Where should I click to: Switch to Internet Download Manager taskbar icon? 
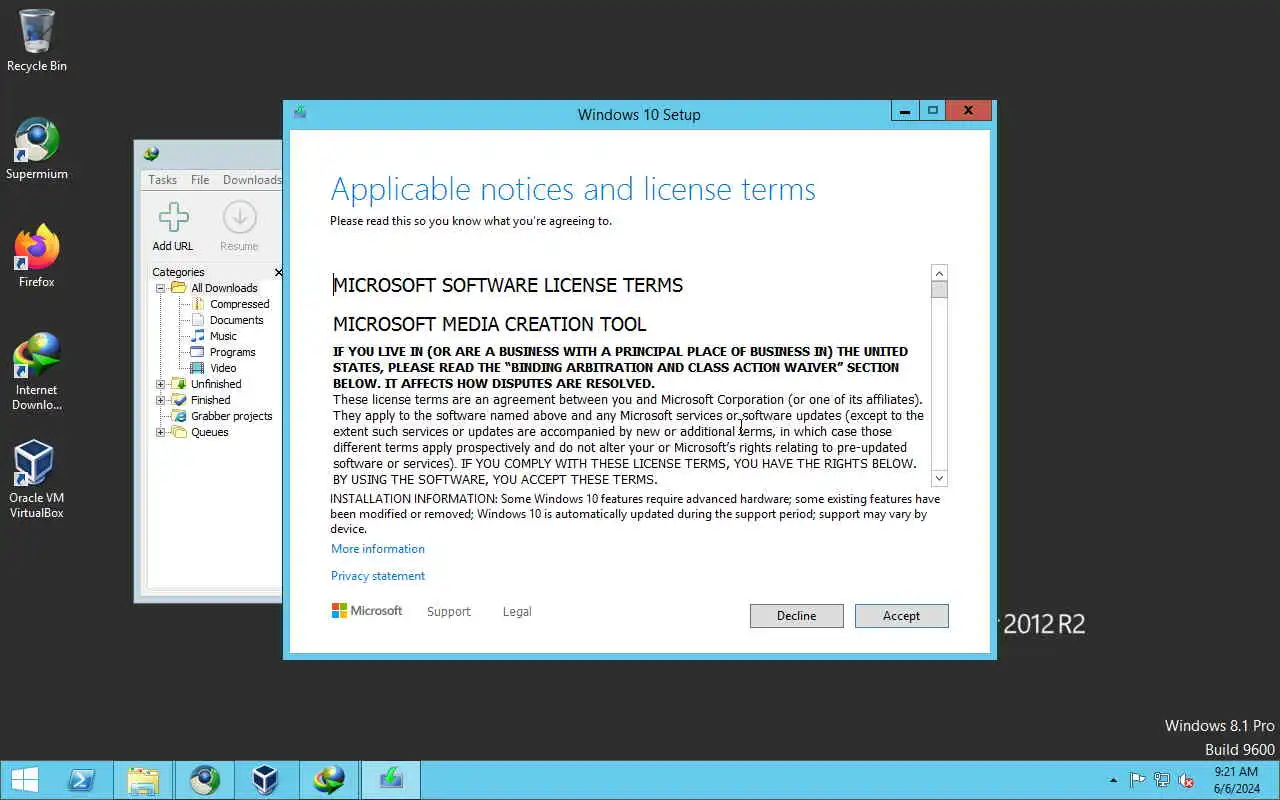(329, 780)
